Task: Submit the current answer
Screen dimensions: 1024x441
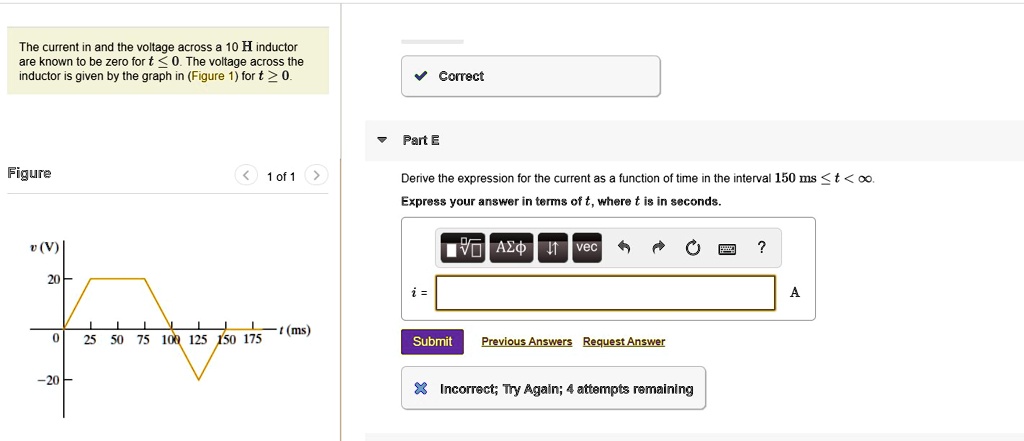Action: pyautogui.click(x=432, y=342)
